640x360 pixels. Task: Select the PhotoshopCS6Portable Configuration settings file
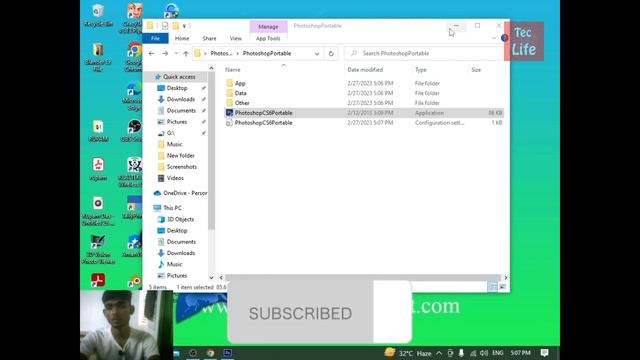coord(364,122)
